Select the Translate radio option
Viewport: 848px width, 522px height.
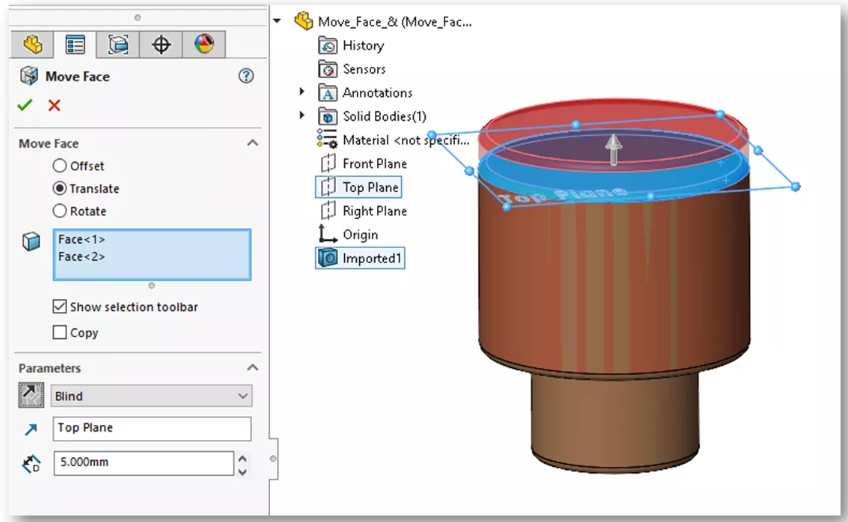59,188
